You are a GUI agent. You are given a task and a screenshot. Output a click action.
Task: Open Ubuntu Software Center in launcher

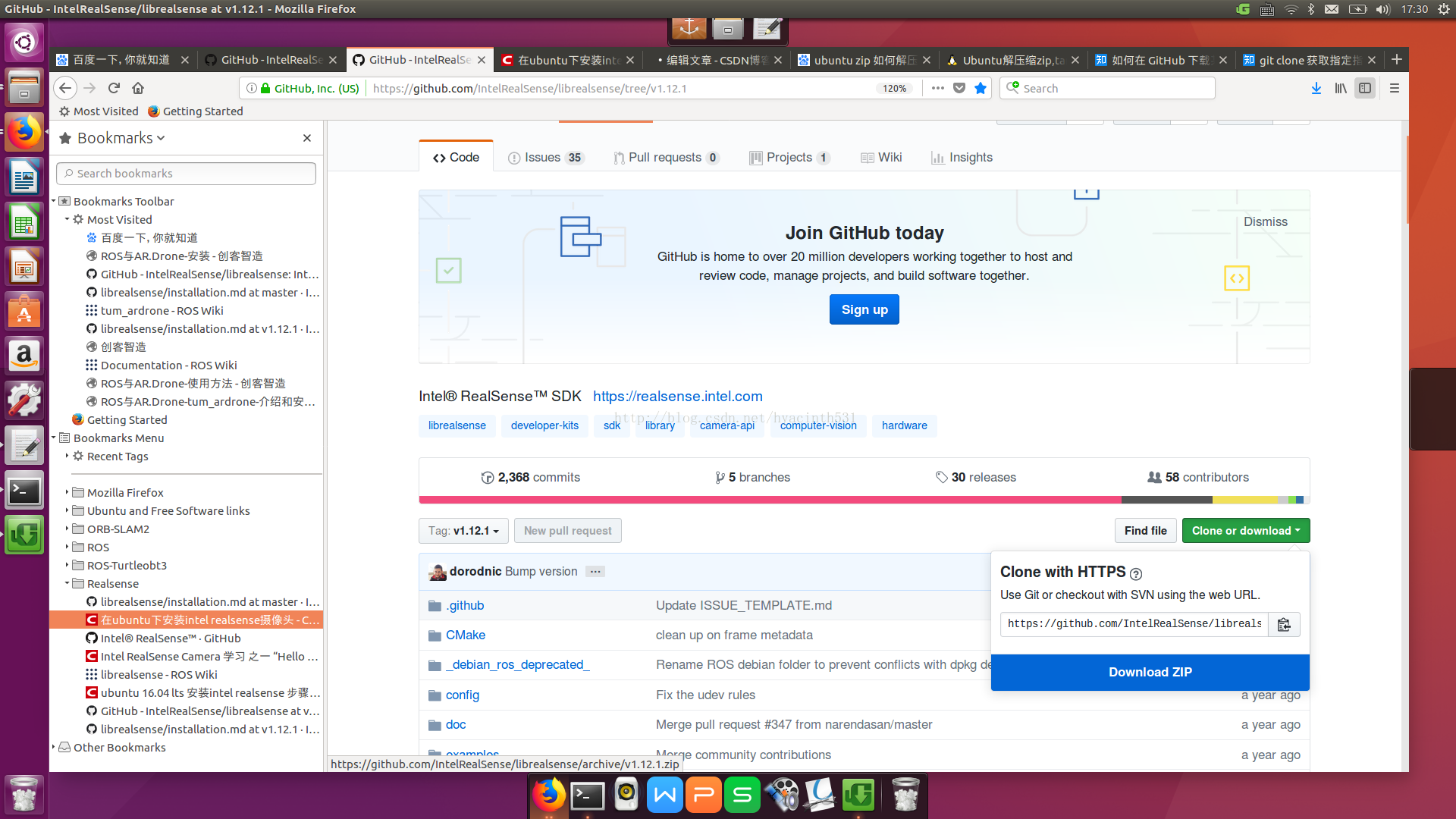[24, 311]
